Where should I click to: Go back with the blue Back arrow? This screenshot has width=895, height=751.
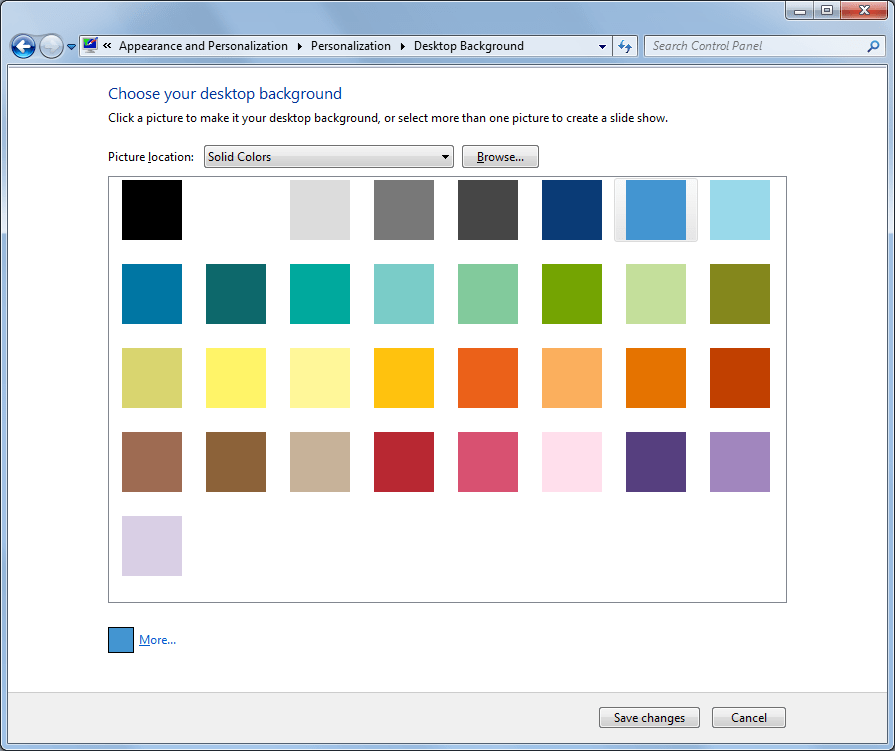tap(23, 46)
